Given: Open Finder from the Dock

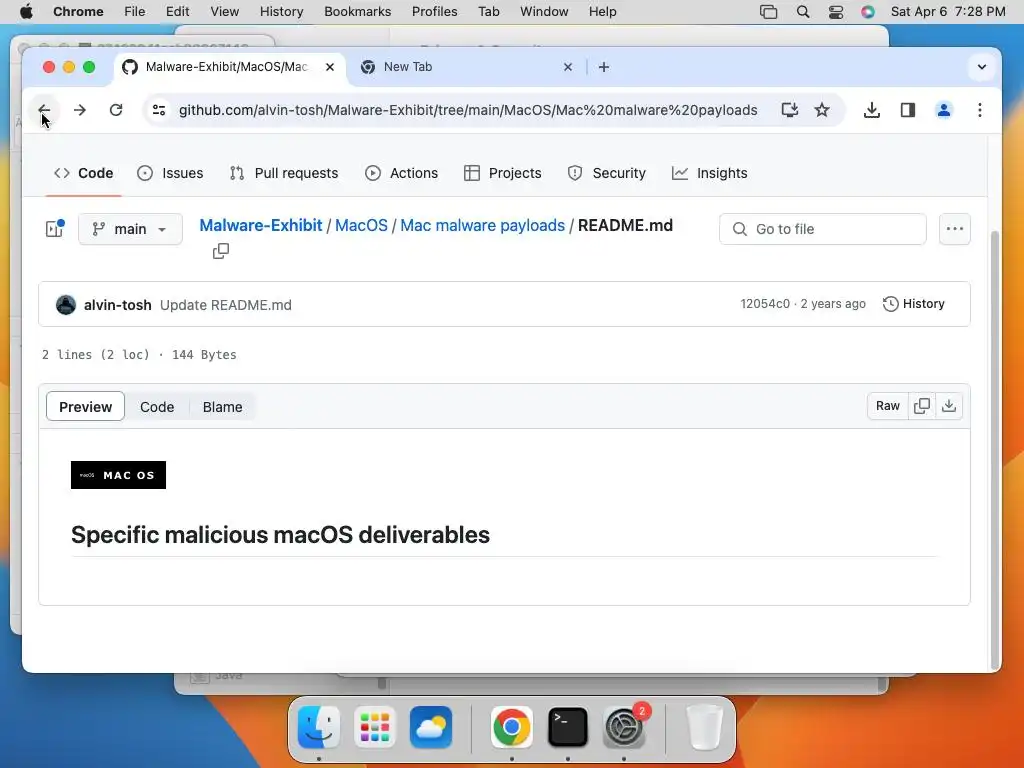Looking at the screenshot, I should point(319,727).
